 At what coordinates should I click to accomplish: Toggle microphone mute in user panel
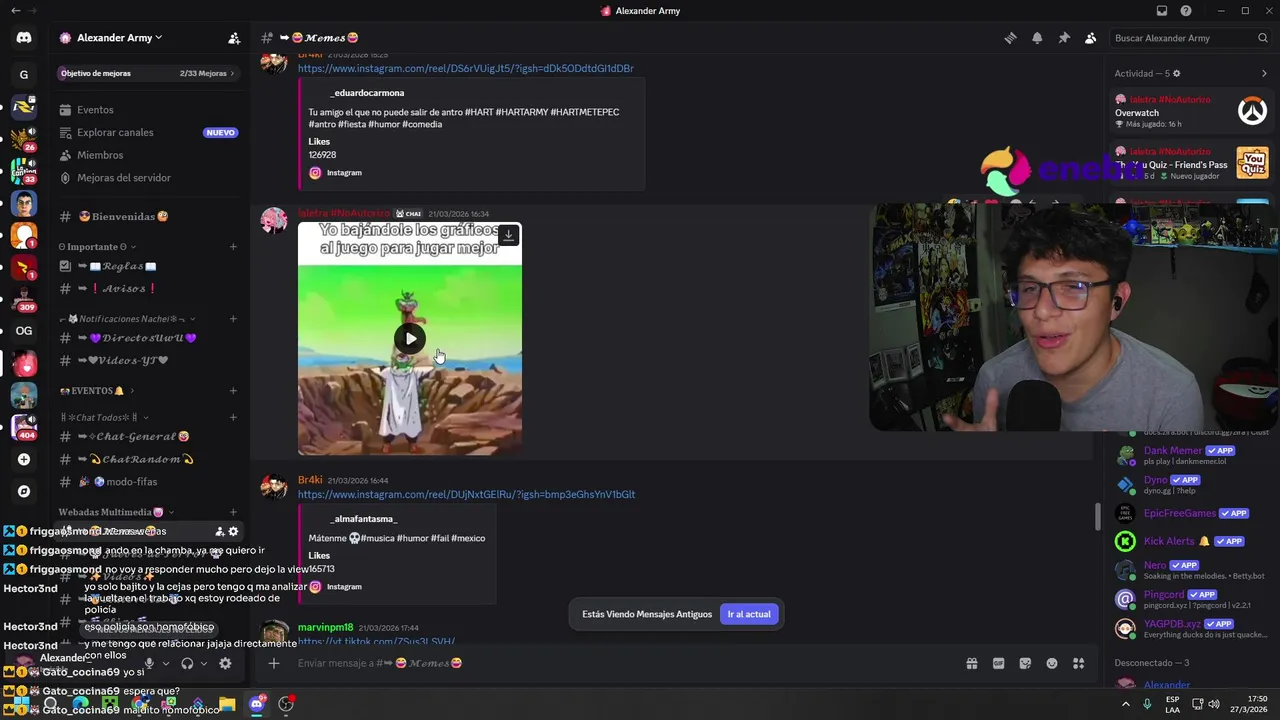pyautogui.click(x=149, y=663)
